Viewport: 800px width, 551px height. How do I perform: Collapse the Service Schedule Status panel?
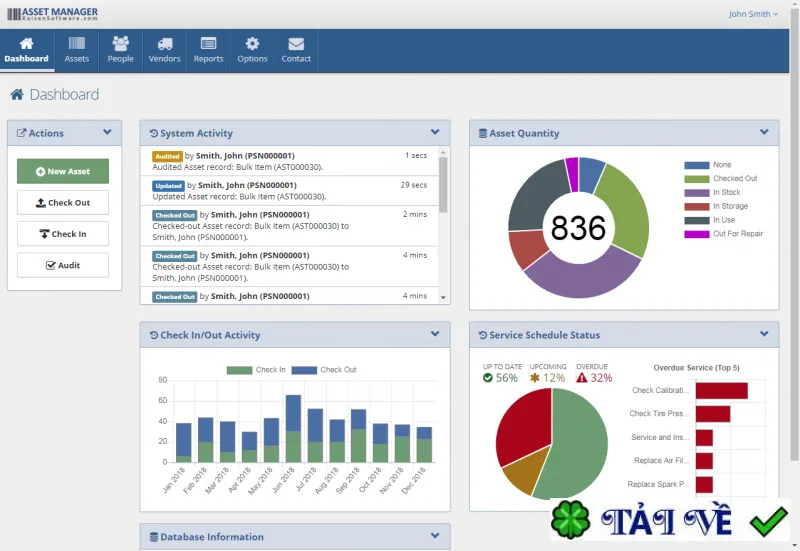point(764,334)
